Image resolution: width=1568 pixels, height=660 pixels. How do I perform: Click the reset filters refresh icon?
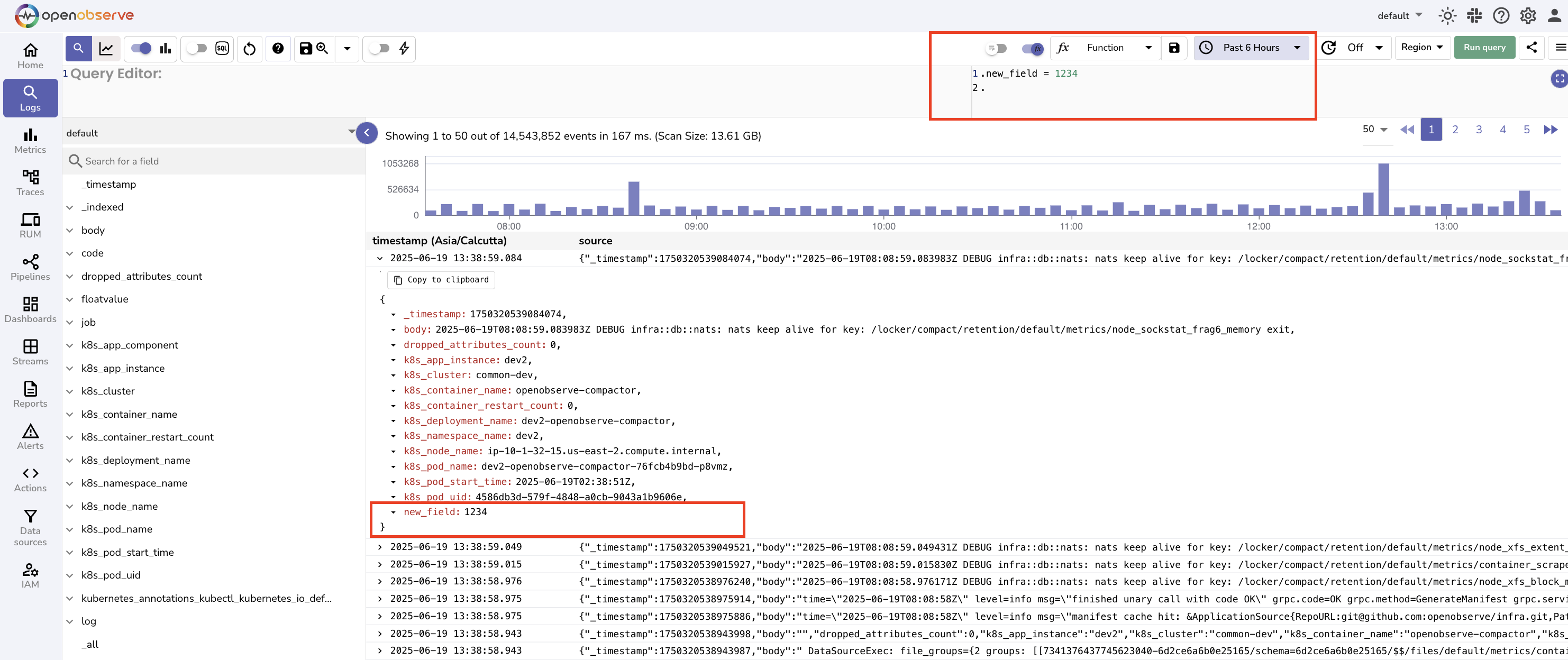coord(250,48)
